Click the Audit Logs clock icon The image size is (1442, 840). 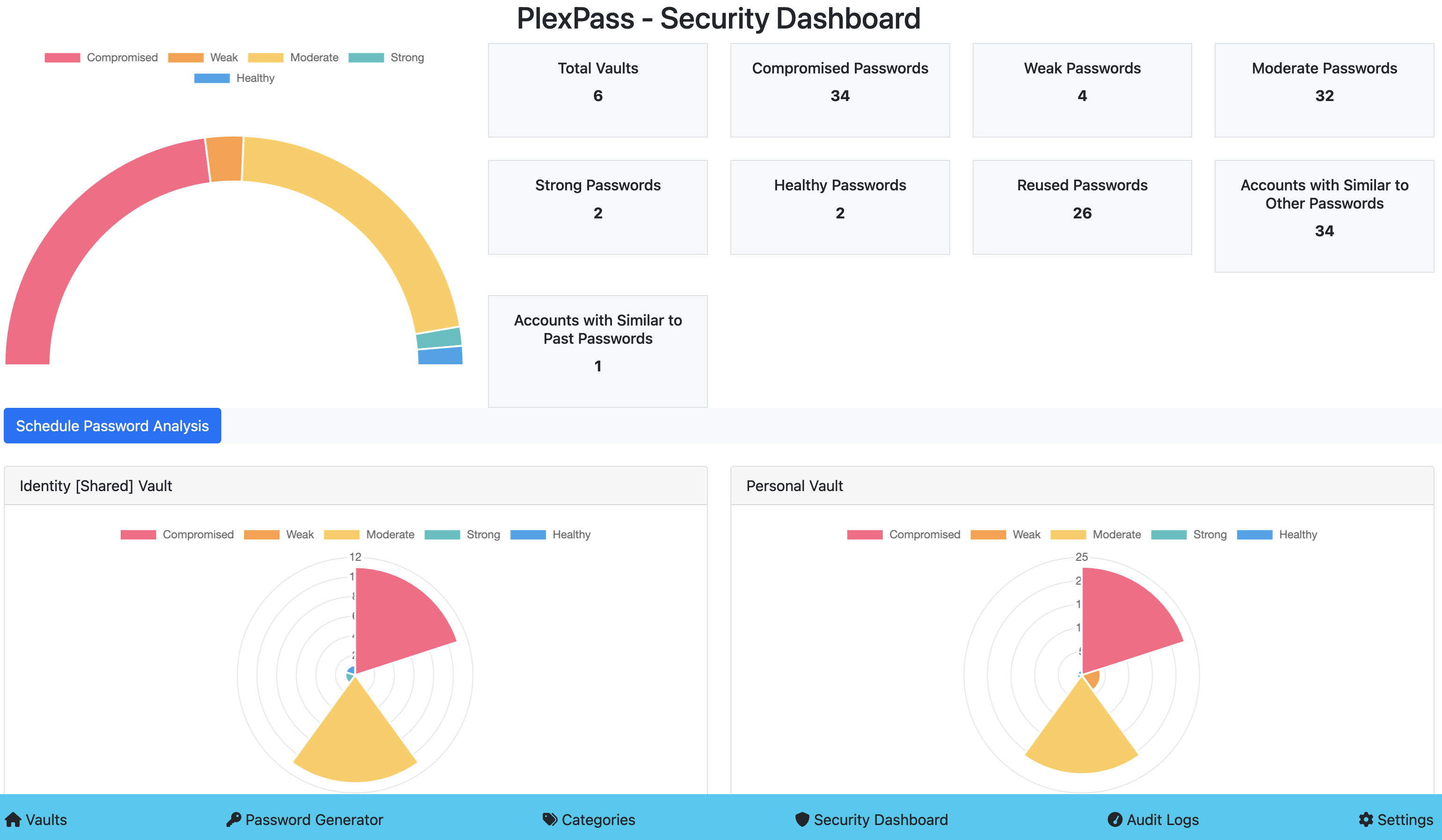(1114, 819)
